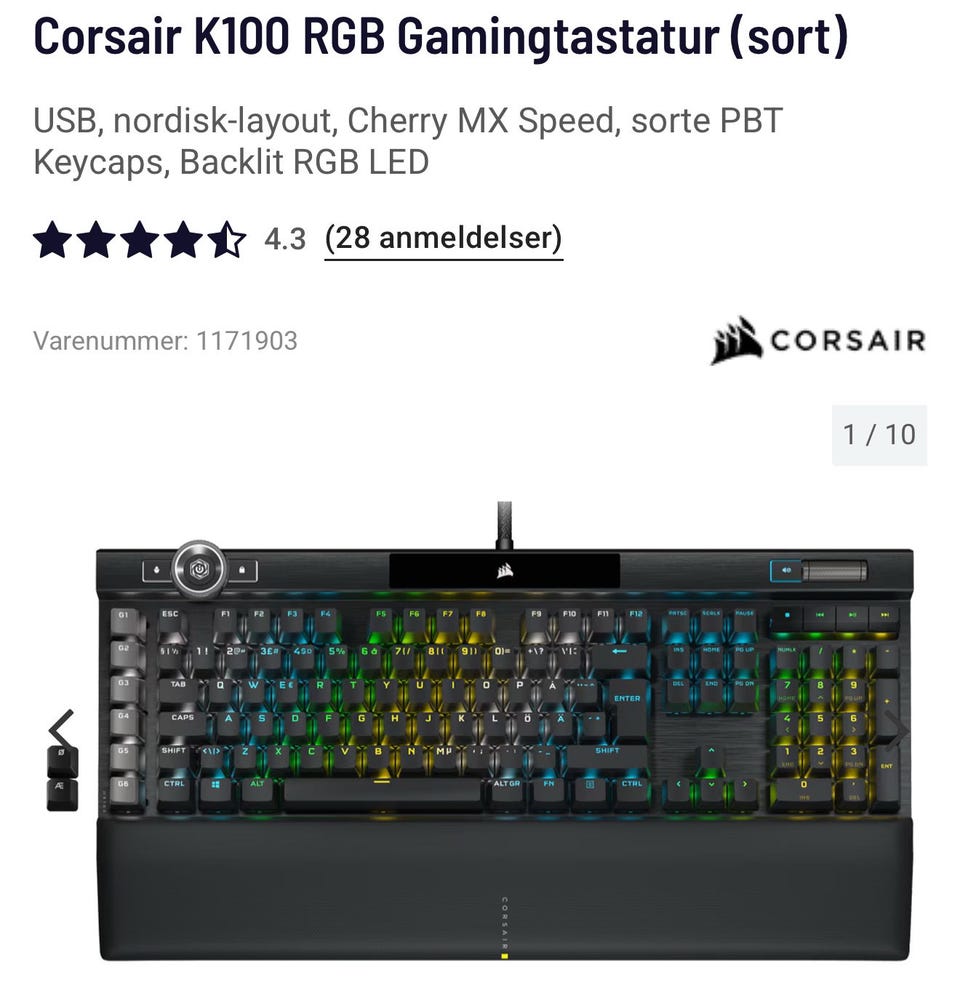Select the Corsair K100 RGB Gamingtastatur title

441,37
